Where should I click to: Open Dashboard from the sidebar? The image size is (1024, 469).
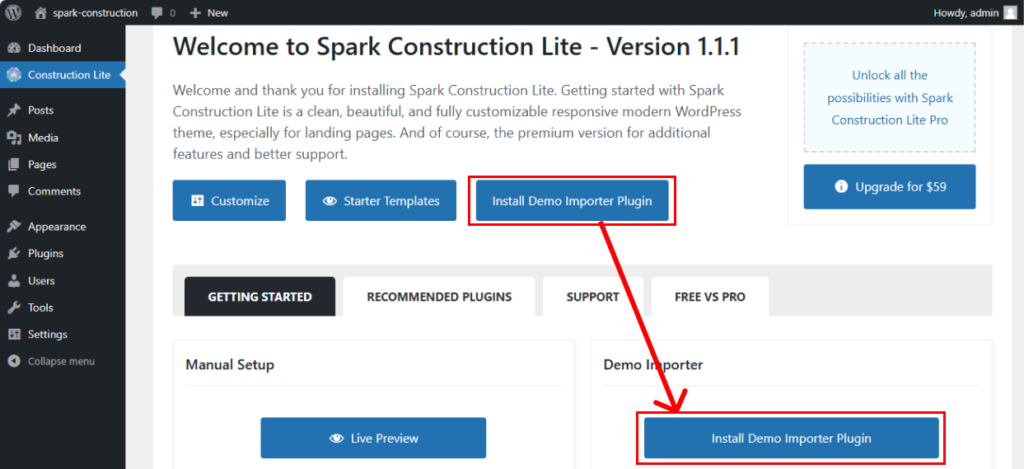[54, 48]
